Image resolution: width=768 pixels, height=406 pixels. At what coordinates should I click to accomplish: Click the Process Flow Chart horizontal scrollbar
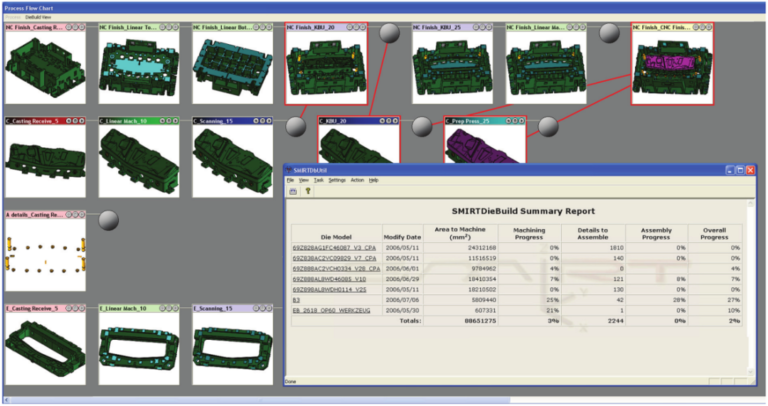tap(384, 400)
